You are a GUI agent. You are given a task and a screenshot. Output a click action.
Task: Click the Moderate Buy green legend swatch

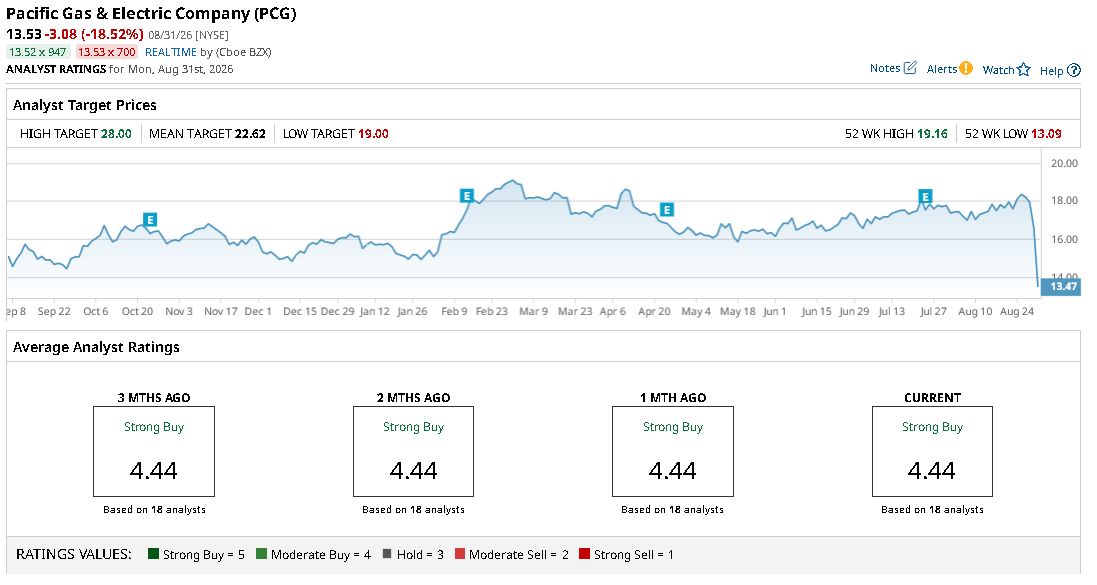(x=261, y=554)
